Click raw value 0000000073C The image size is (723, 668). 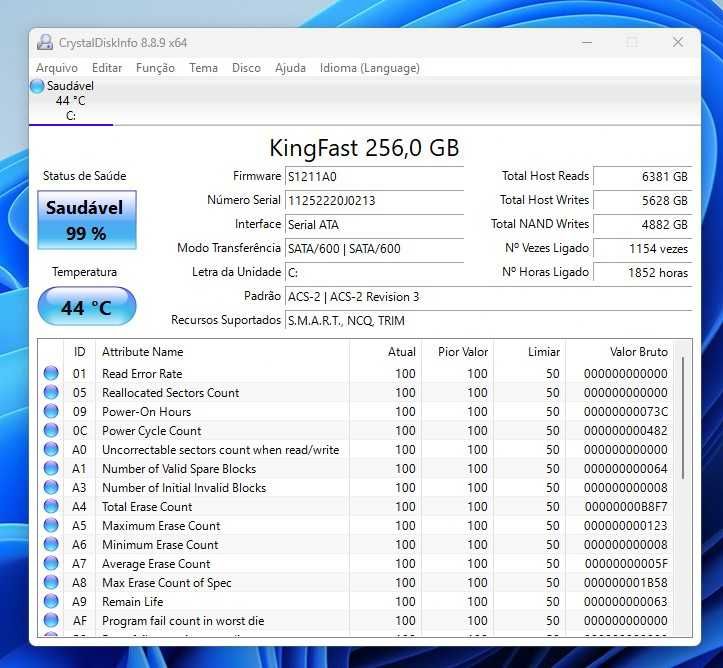(x=626, y=411)
